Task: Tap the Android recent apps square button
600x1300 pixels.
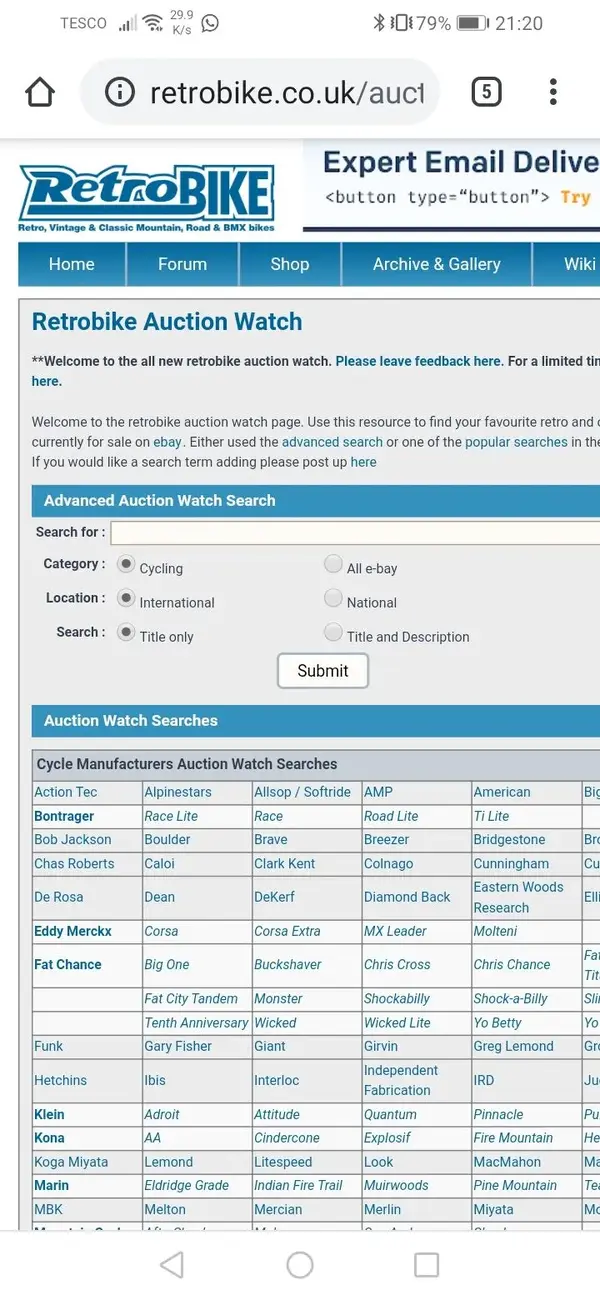Action: pos(427,1265)
